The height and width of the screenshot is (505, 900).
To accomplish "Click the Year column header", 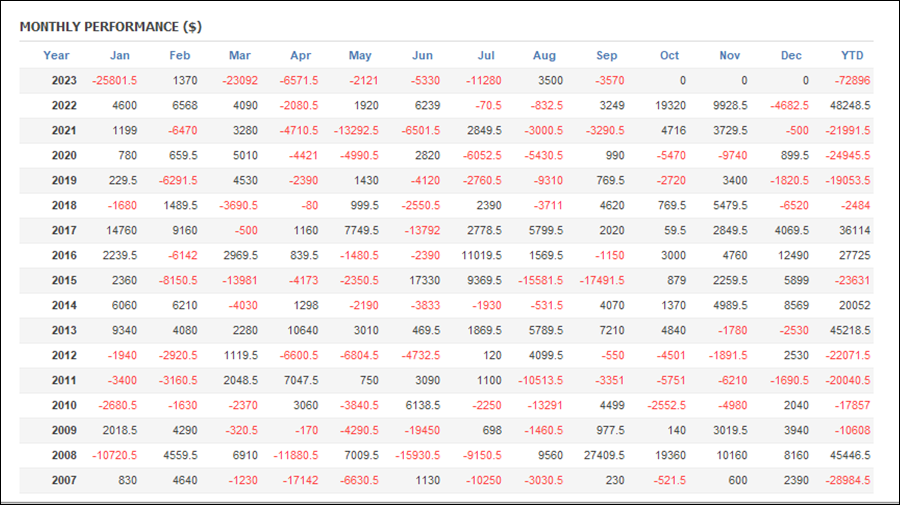I will click(56, 56).
